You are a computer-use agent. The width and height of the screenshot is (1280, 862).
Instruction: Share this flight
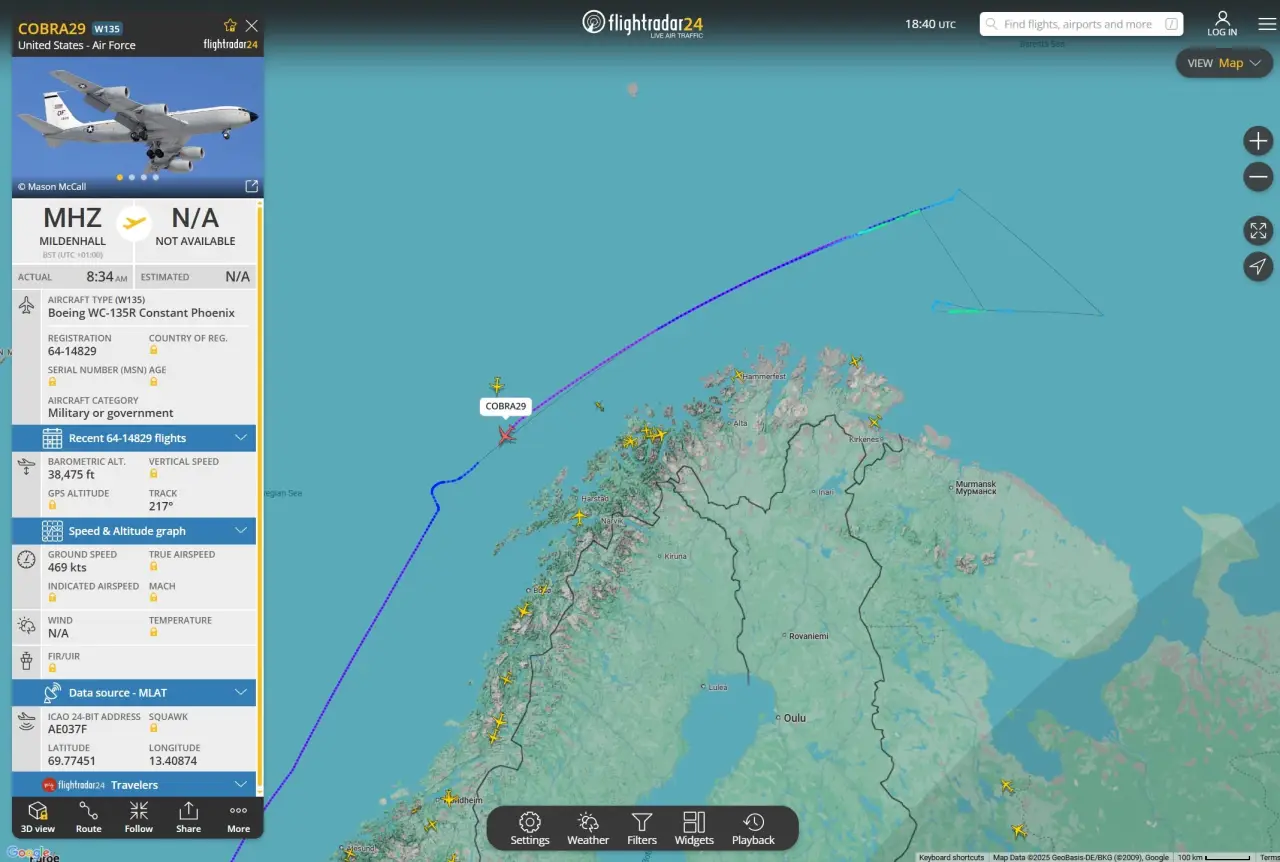point(188,817)
